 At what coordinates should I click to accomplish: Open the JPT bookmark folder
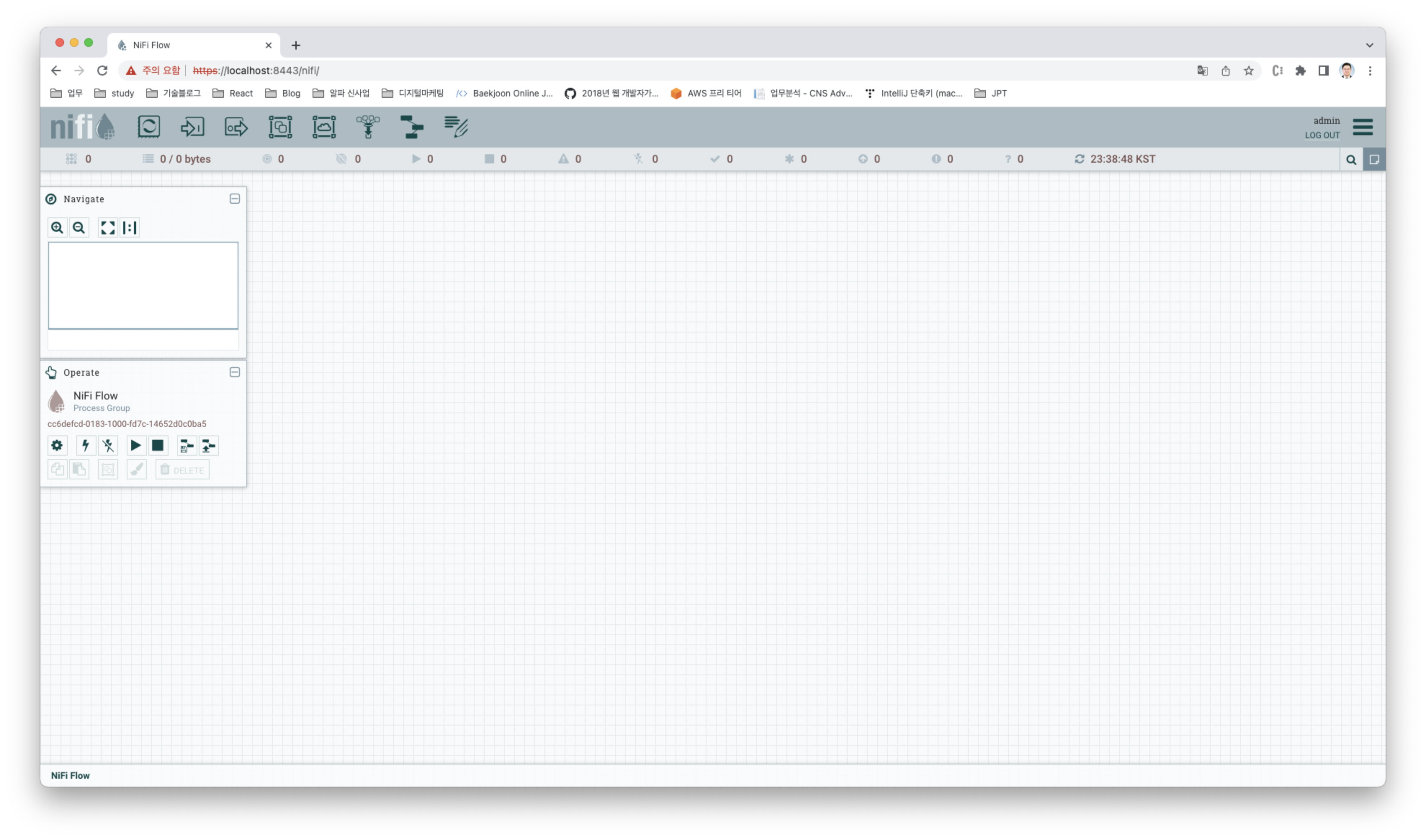coord(991,94)
